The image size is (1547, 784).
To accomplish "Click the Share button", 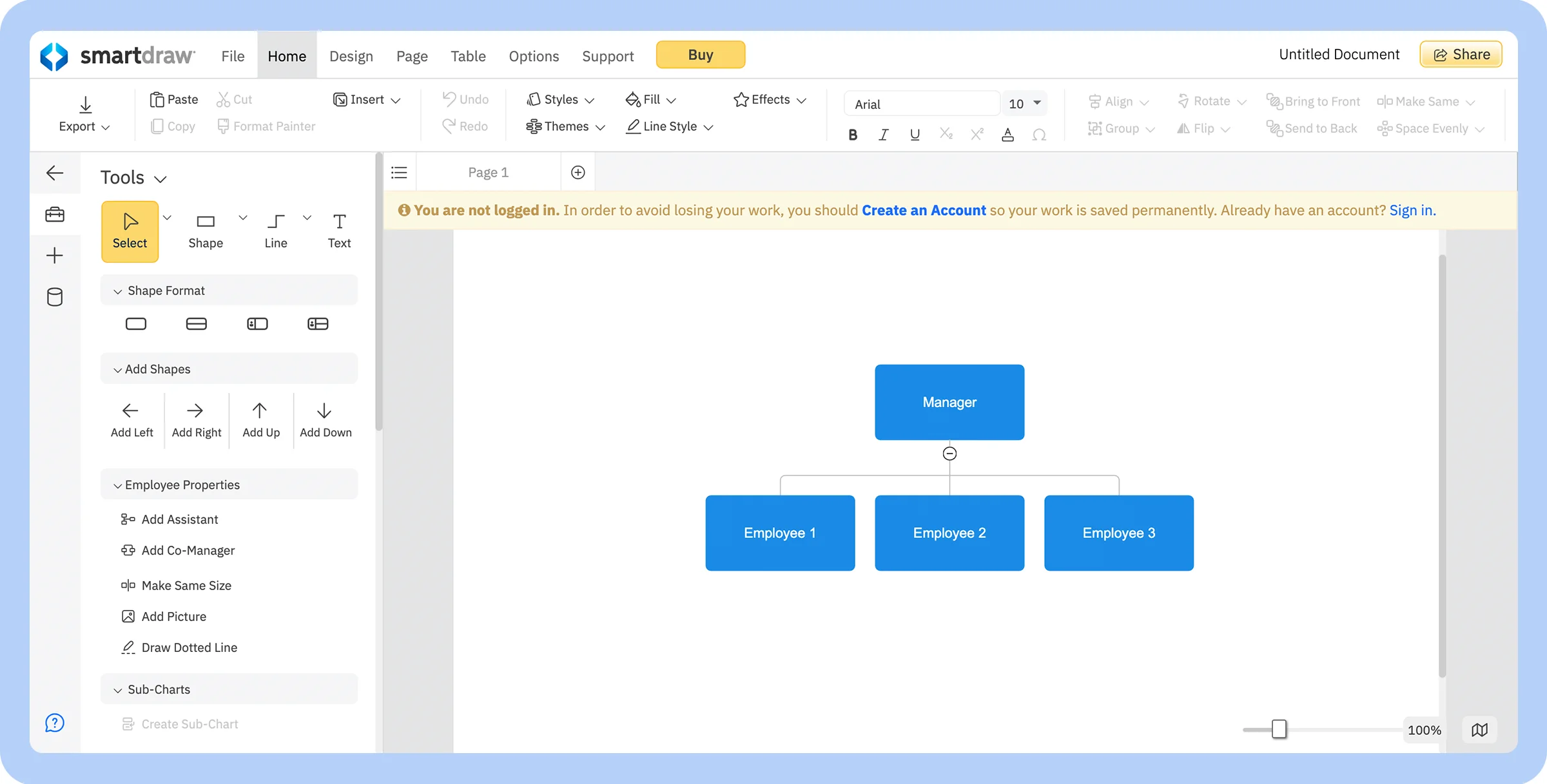I will point(1461,54).
